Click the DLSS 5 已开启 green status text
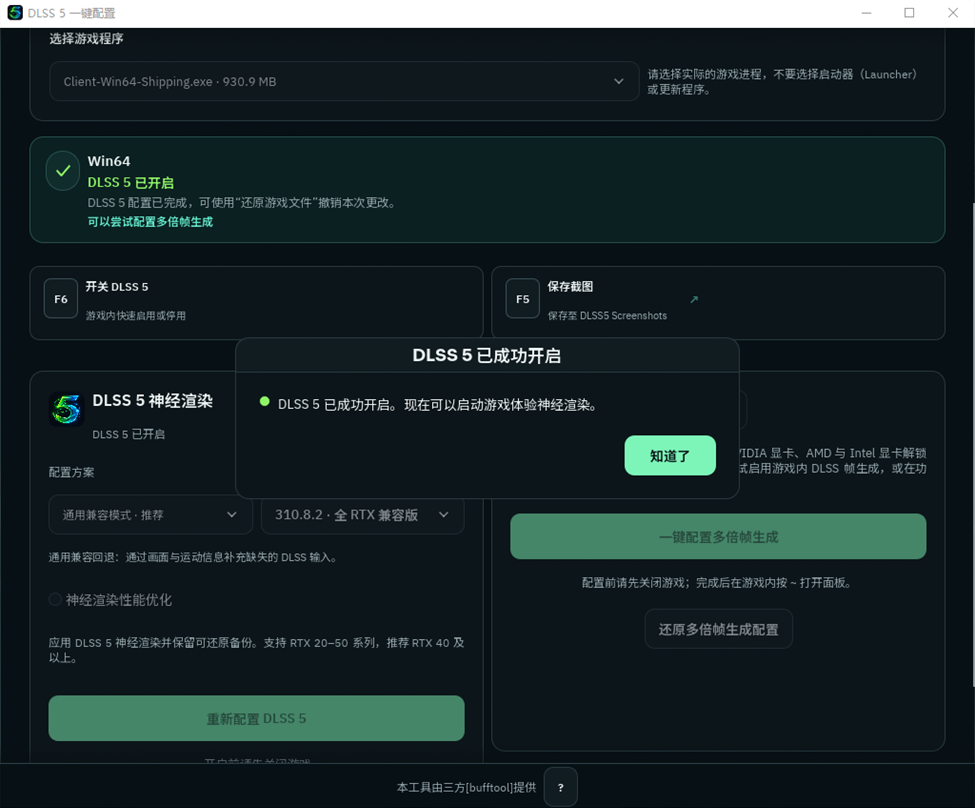 131,183
